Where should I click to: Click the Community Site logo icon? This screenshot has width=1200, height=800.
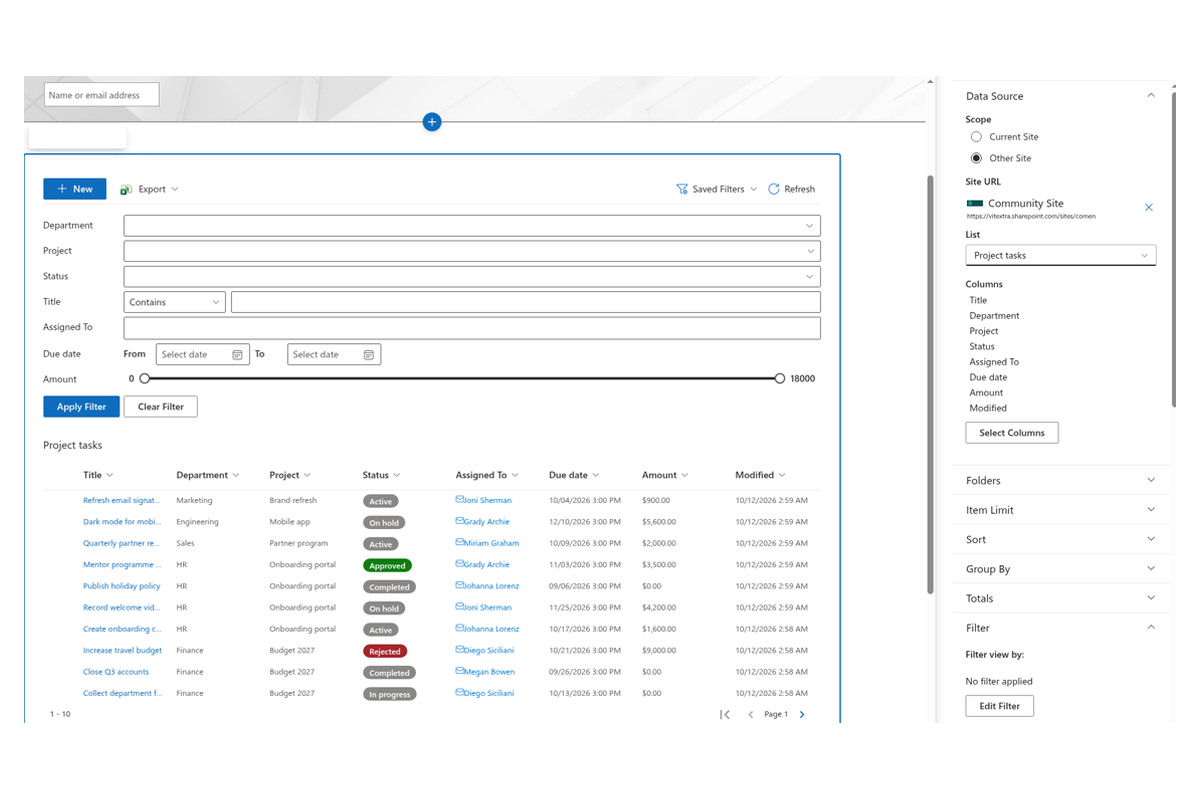(974, 203)
